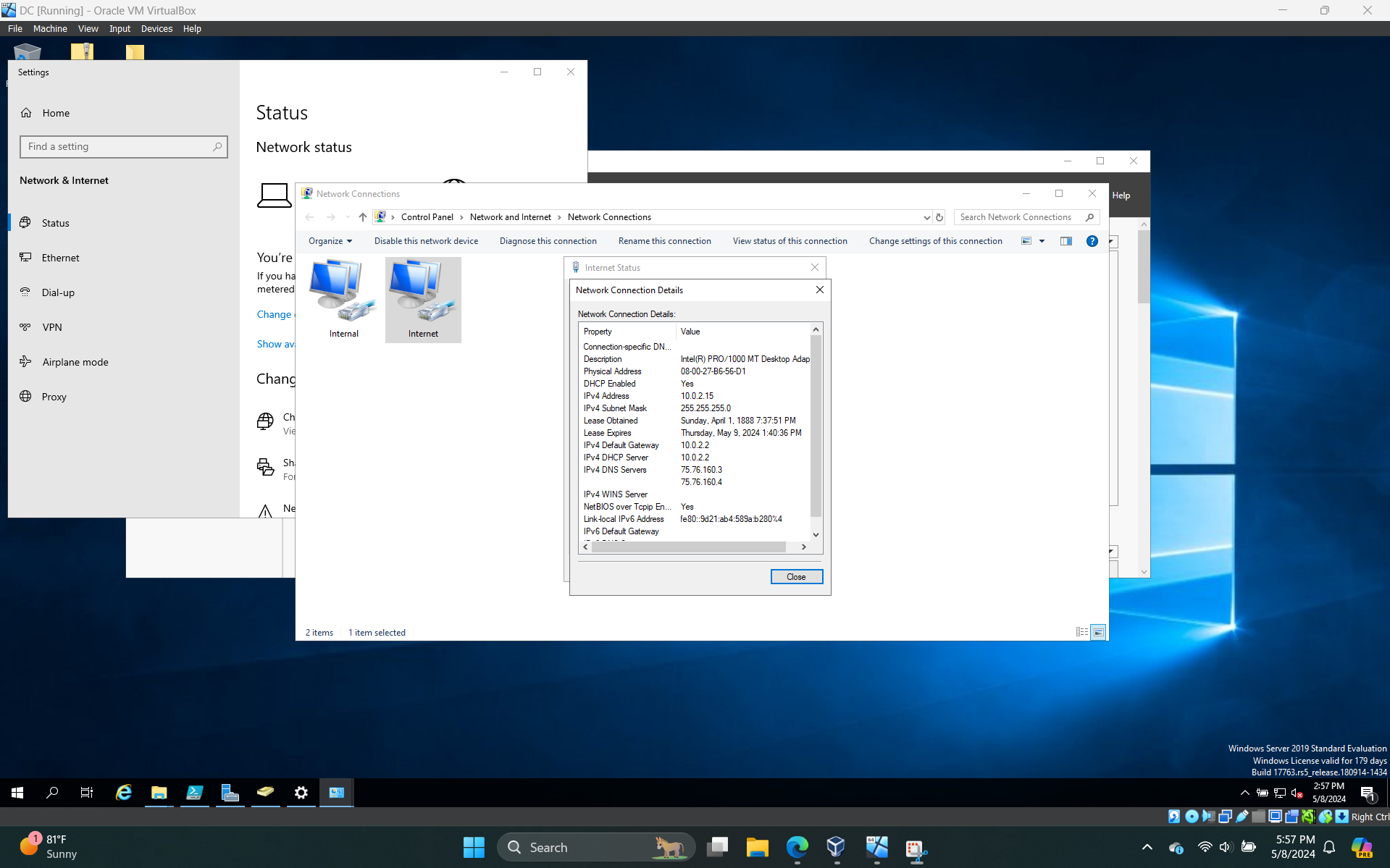Open host Microsoft Edge taskbar icon
The width and height of the screenshot is (1390, 868).
[x=797, y=847]
